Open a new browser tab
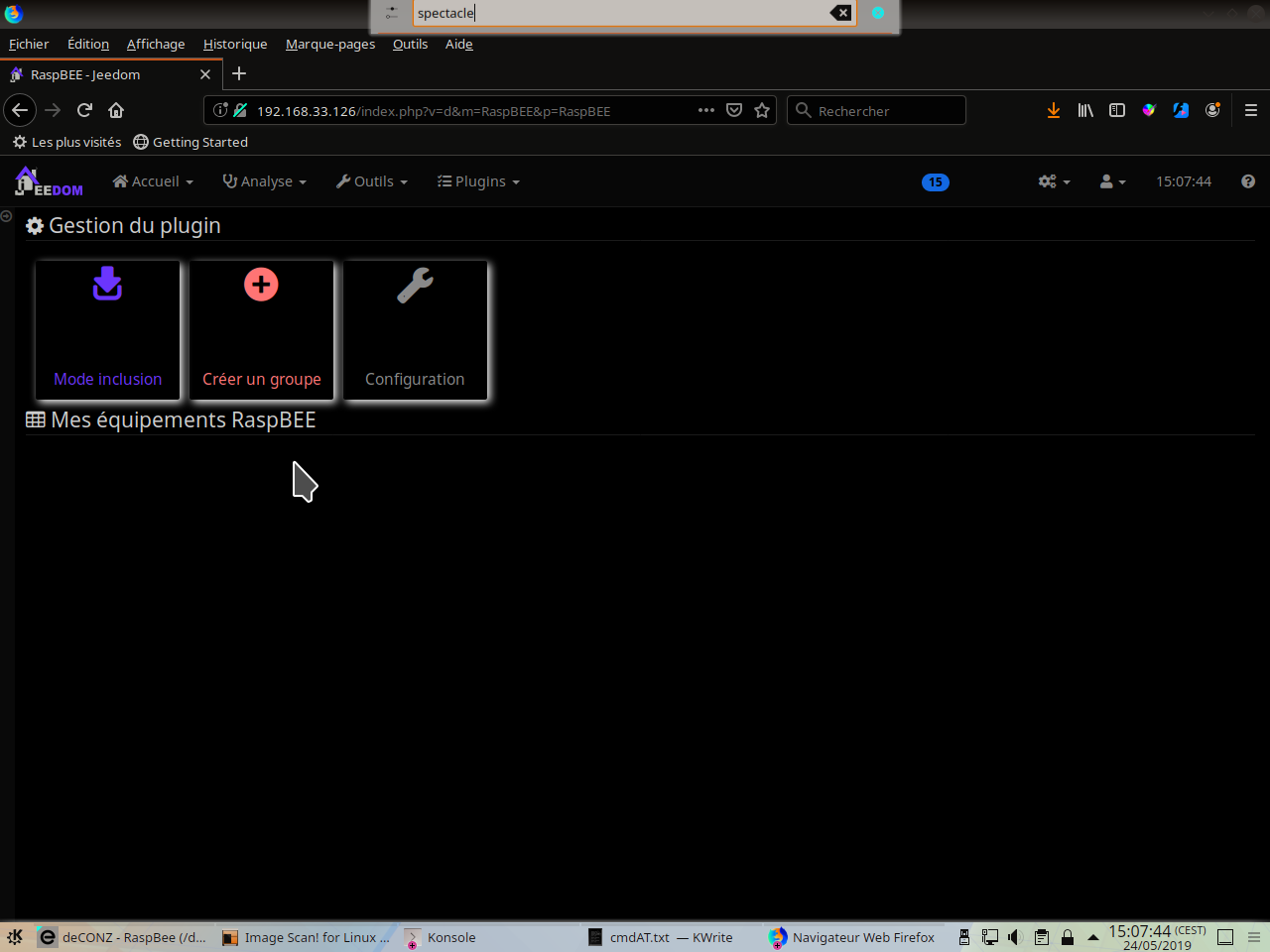The image size is (1270, 952). tap(239, 73)
